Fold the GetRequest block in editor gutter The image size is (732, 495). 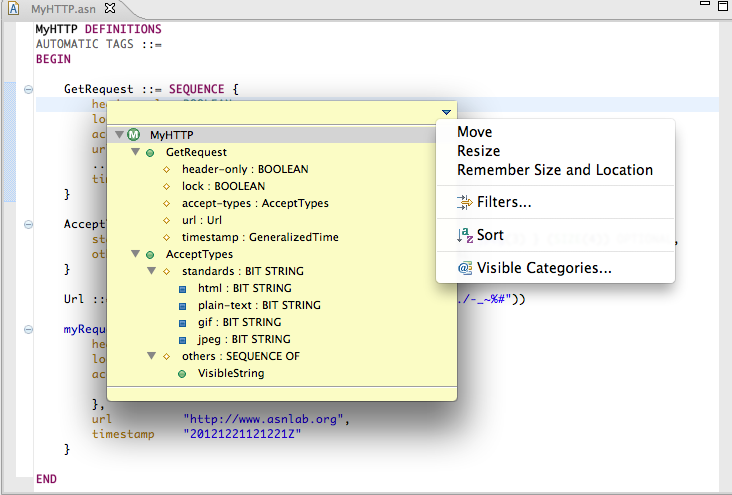coord(28,90)
